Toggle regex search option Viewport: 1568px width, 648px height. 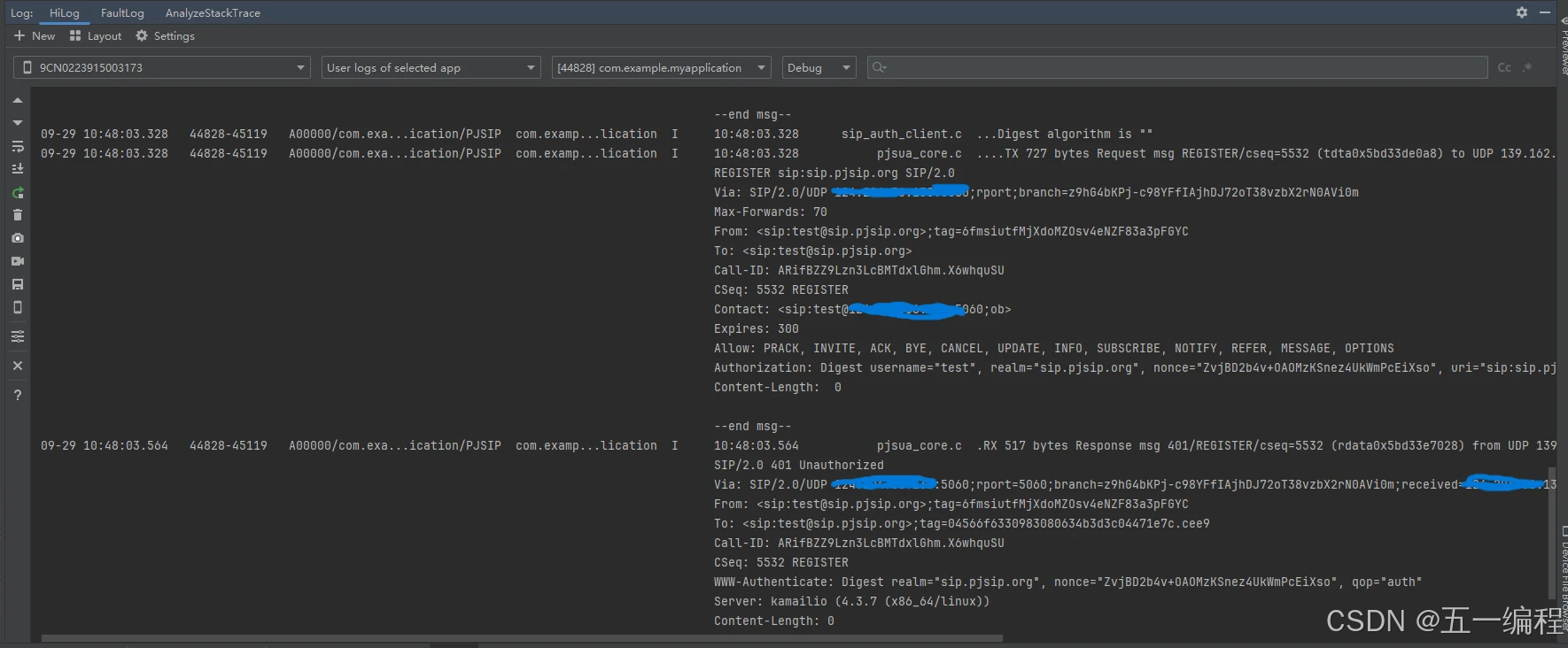click(x=1527, y=67)
